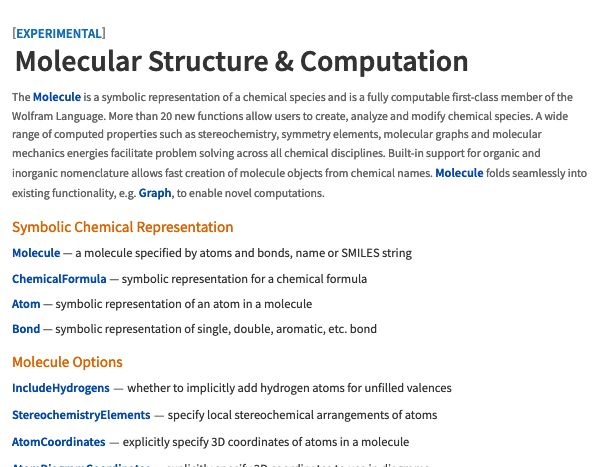Visit the StereochemistryElements option page
This screenshot has width=600, height=467.
click(x=81, y=415)
